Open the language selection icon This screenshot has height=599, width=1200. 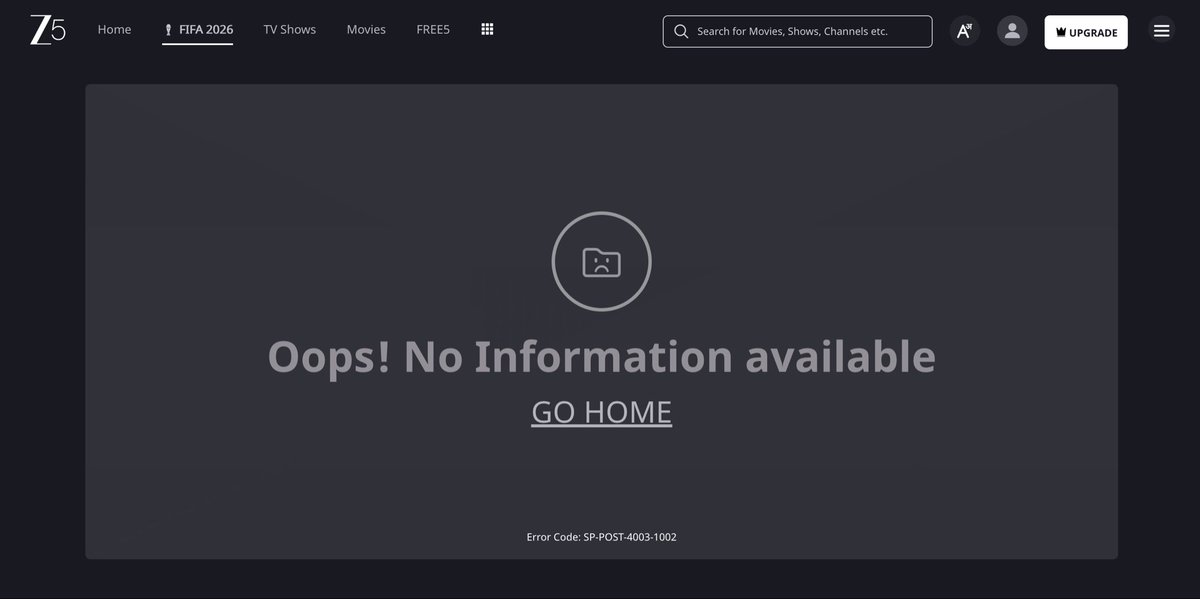click(x=964, y=31)
